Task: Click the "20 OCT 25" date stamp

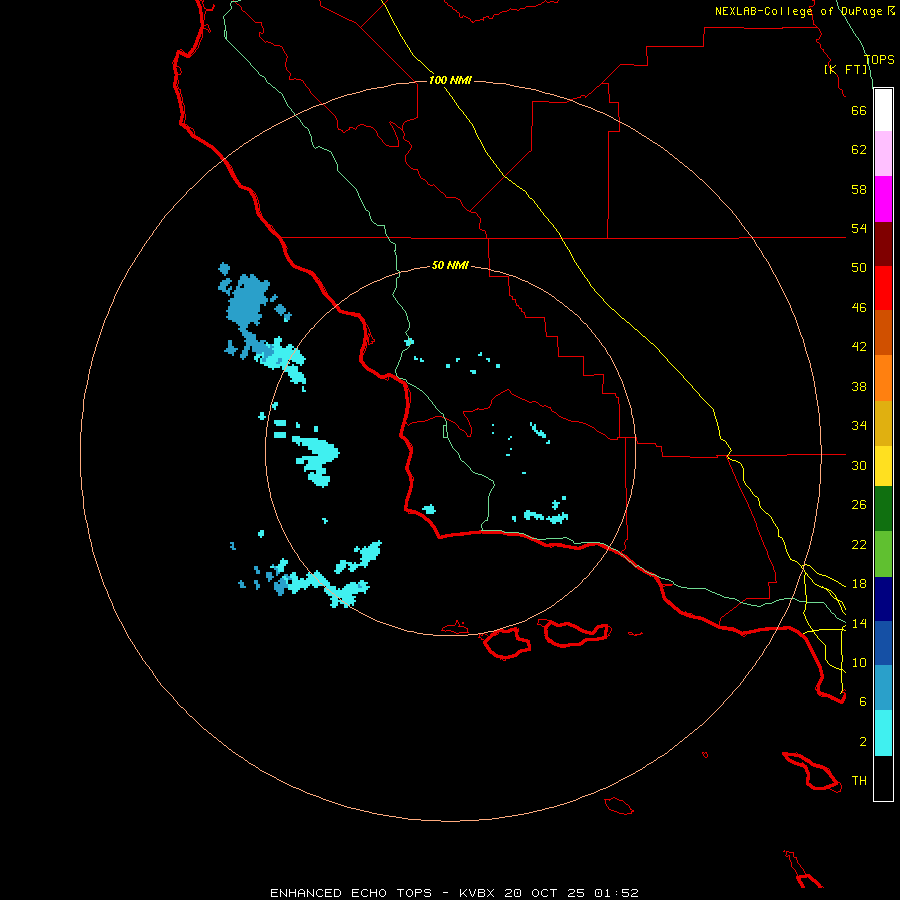Action: point(544,893)
